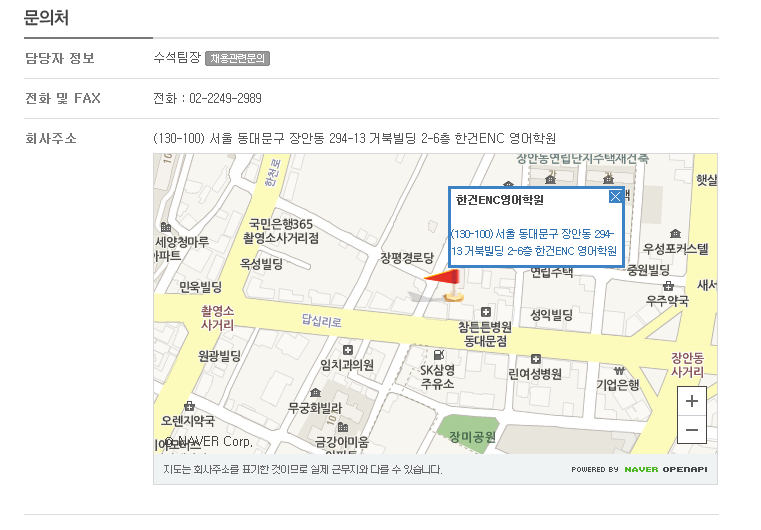The image size is (761, 530).
Task: Click the 참튼튼병원 hospital icon on map
Action: (486, 312)
